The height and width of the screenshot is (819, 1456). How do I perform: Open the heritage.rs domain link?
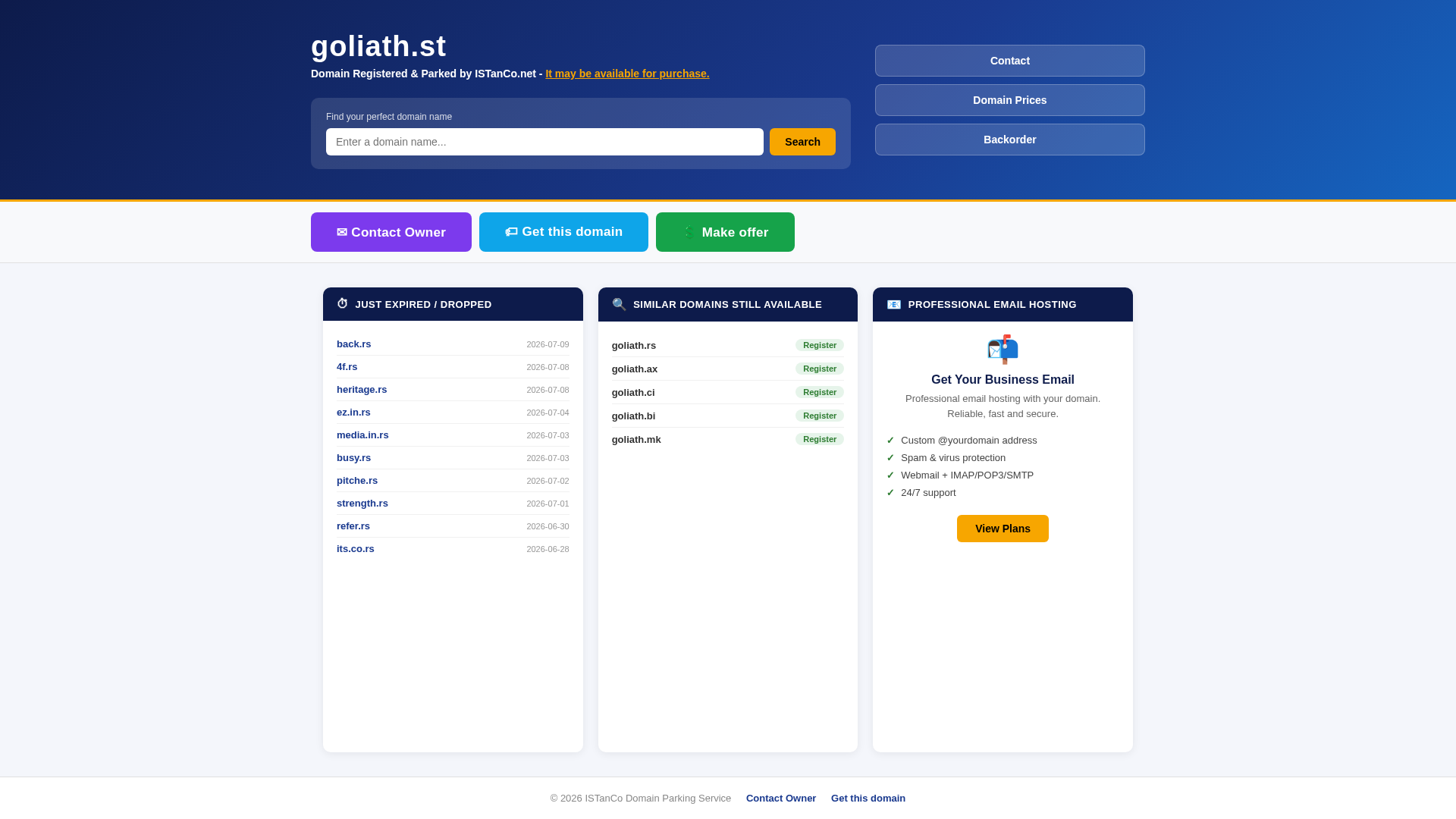pos(362,390)
